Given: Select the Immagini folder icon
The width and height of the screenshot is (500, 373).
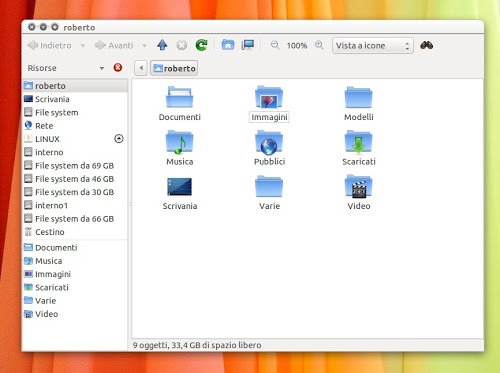Looking at the screenshot, I should [x=269, y=97].
